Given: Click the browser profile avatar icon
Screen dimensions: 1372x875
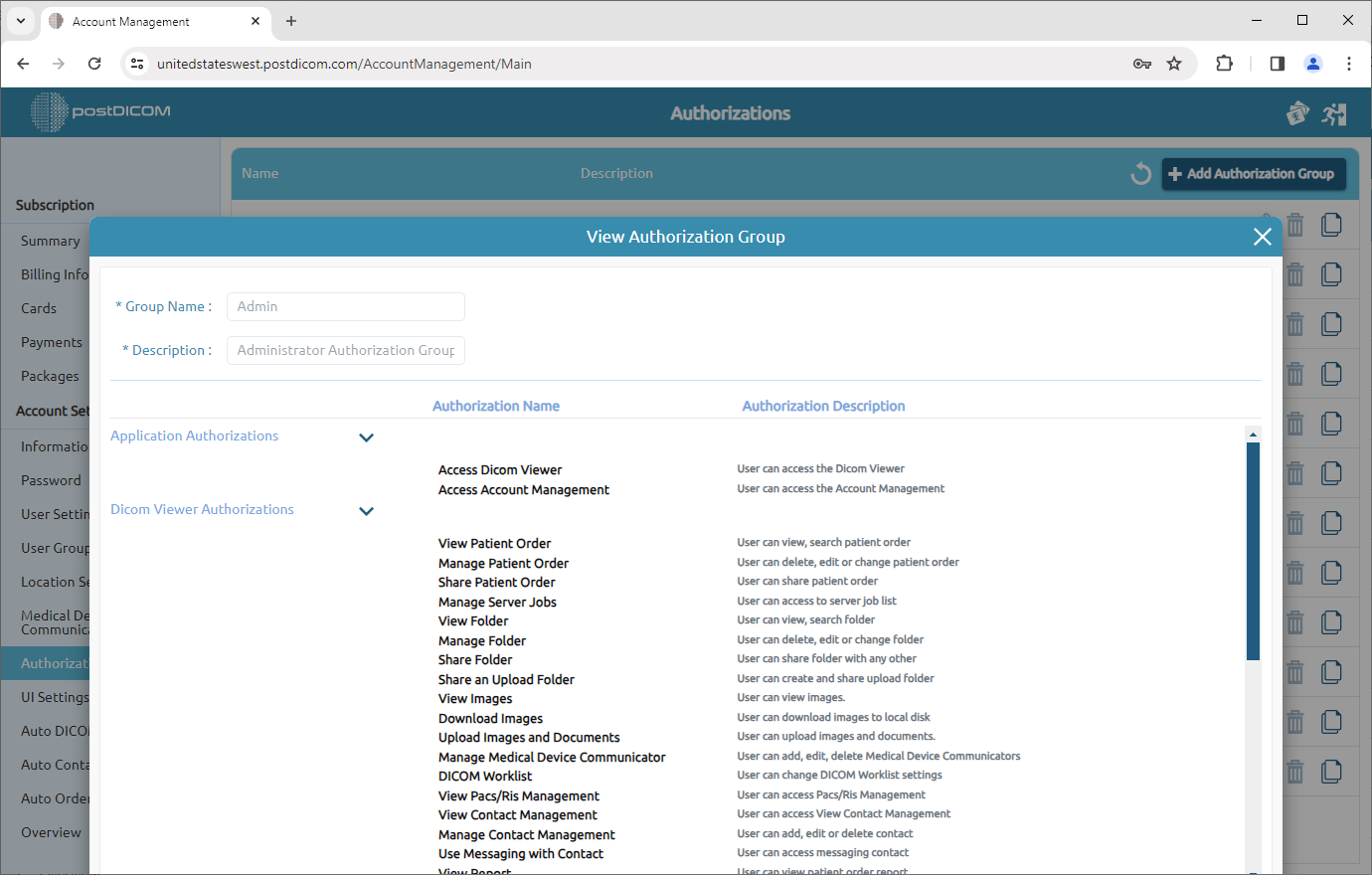Looking at the screenshot, I should pyautogui.click(x=1312, y=63).
